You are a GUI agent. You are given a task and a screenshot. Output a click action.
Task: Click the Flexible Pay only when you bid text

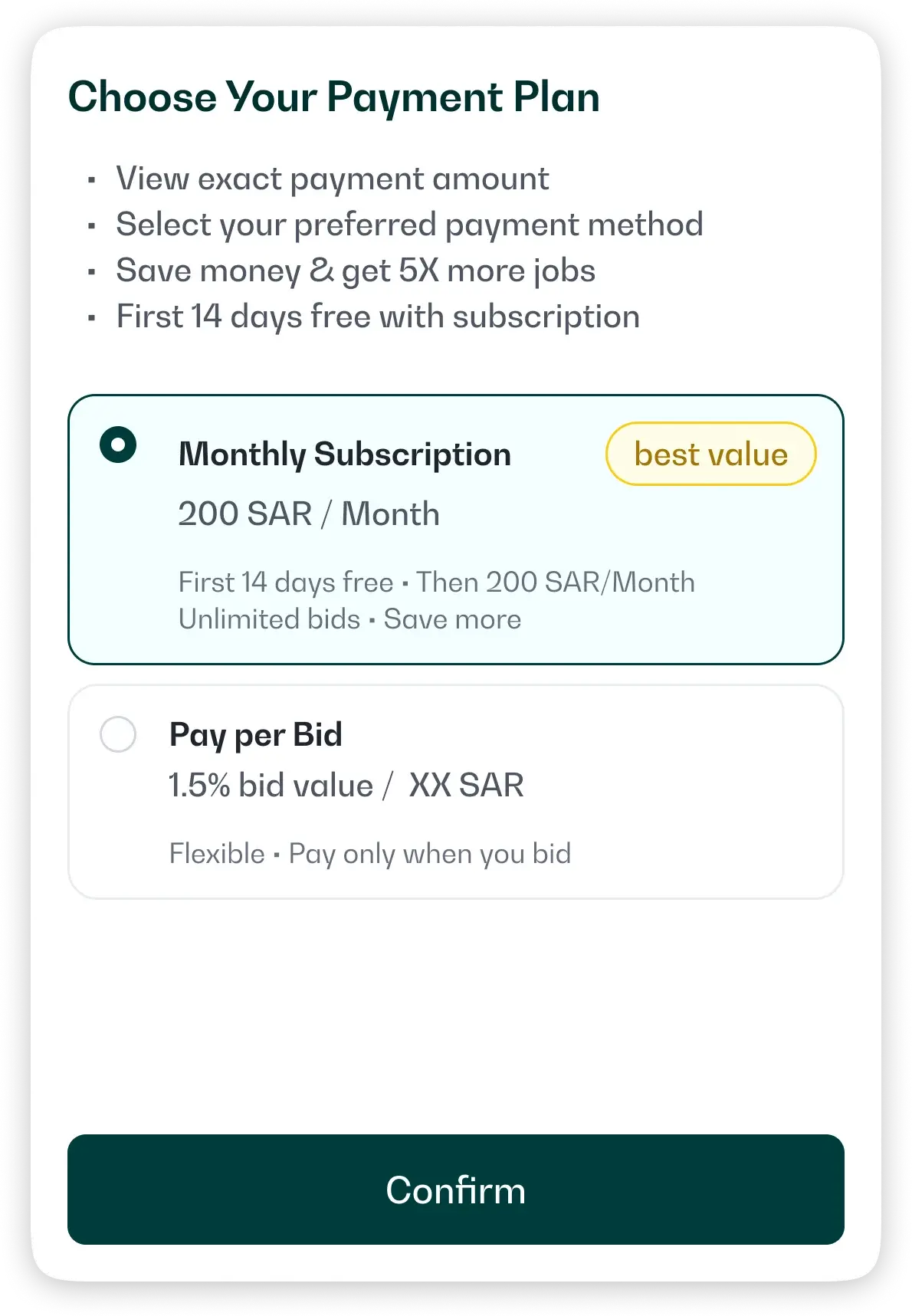370,853
